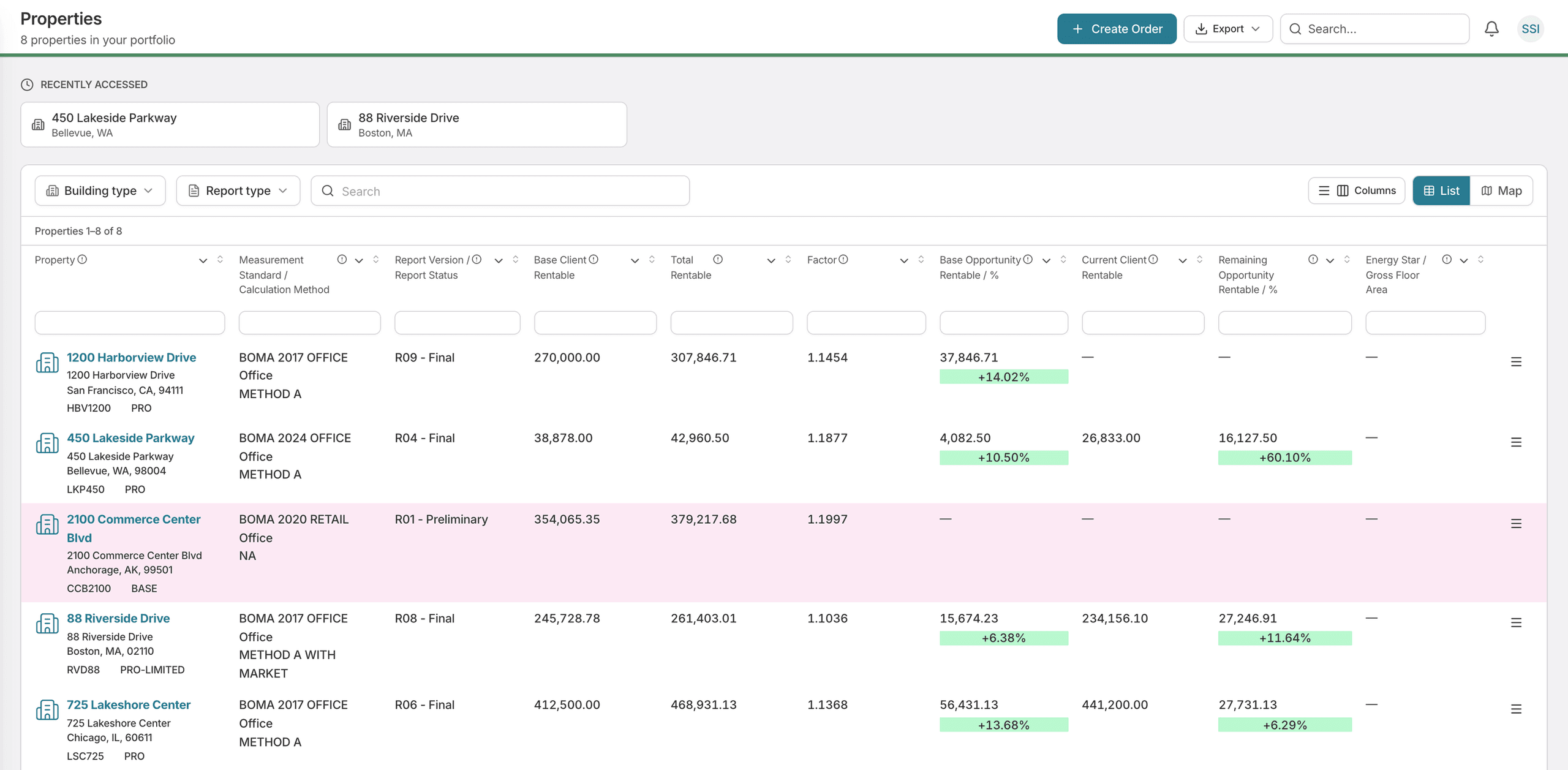Select the R01 - Preliminary cell
Image resolution: width=1568 pixels, height=770 pixels.
click(441, 519)
